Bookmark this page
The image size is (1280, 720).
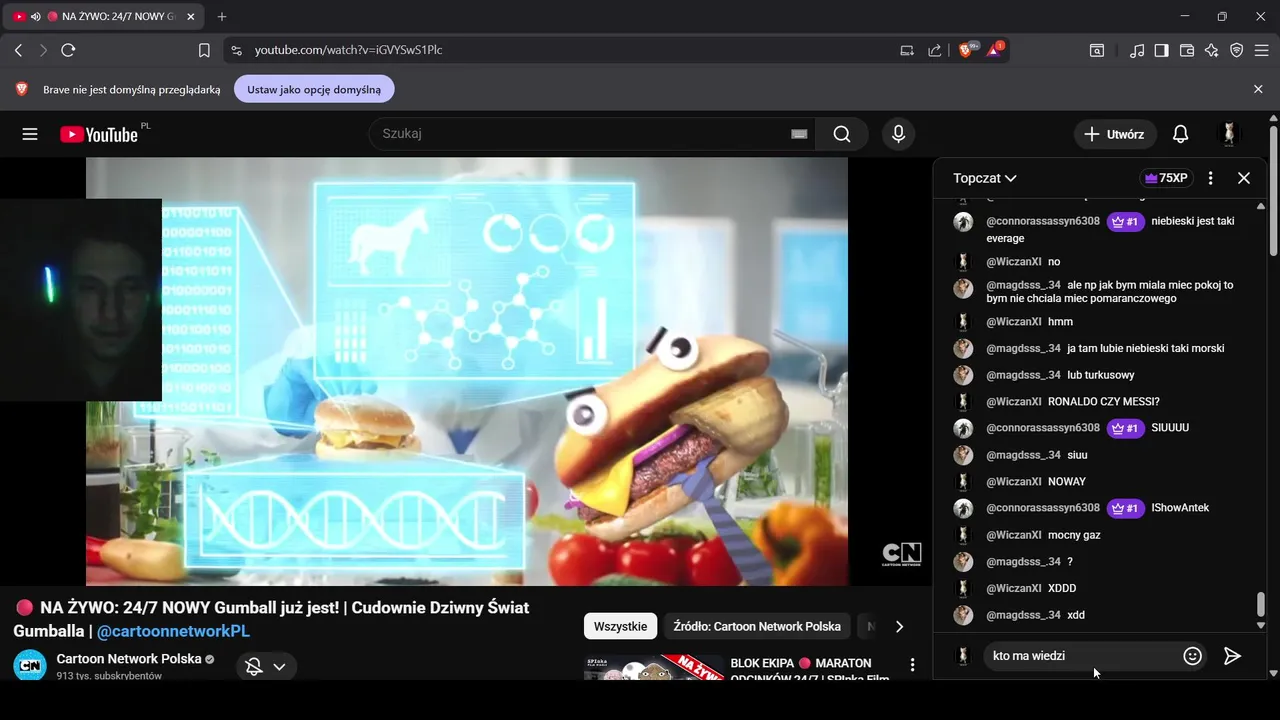[x=204, y=50]
